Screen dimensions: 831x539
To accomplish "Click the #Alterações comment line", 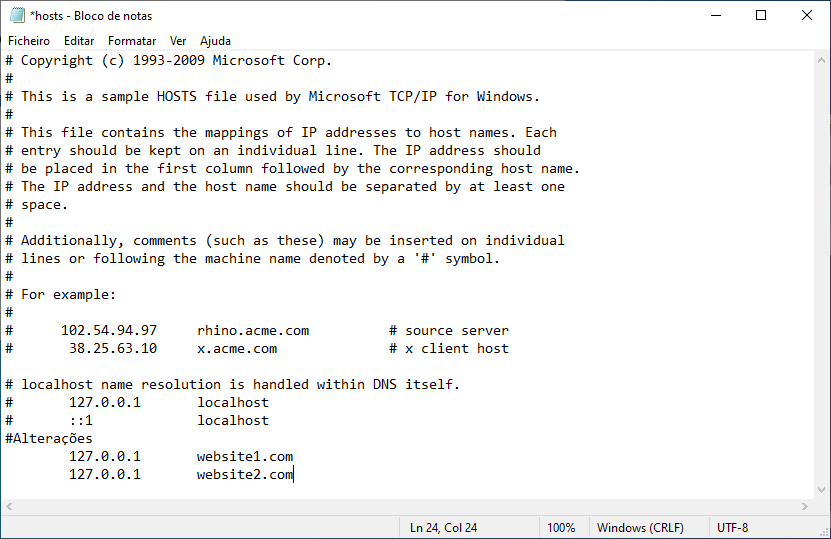I will 49,439.
